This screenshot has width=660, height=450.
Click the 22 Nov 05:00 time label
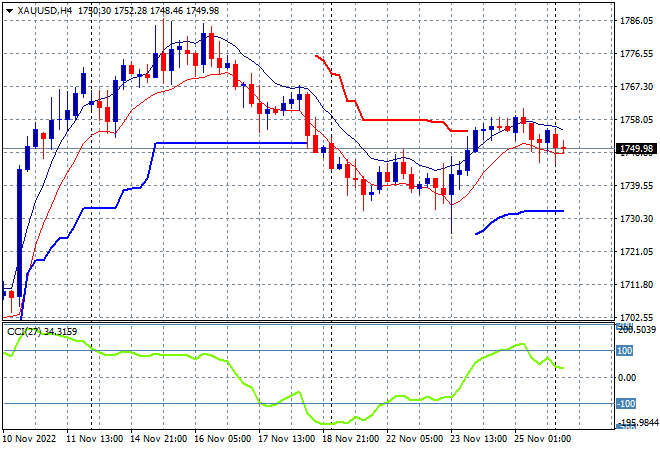(415, 439)
